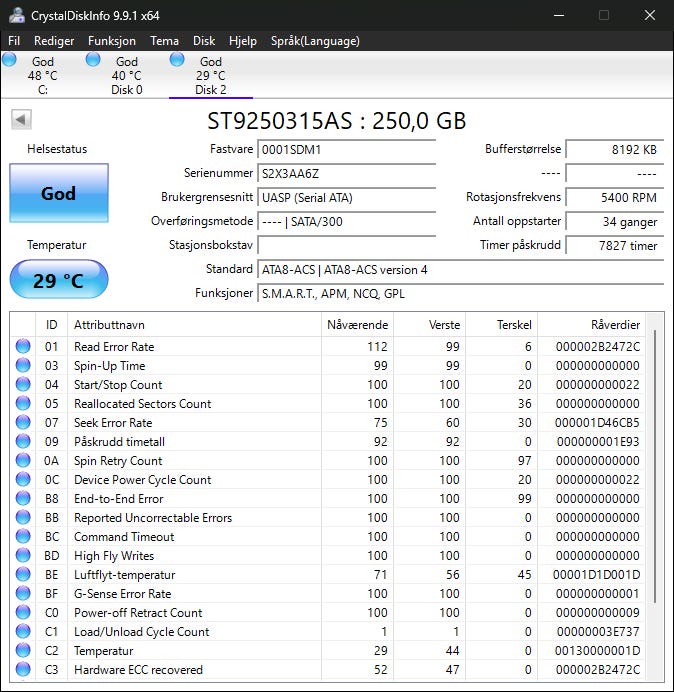
Task: Click the 29 °C temperature button
Action: click(59, 280)
